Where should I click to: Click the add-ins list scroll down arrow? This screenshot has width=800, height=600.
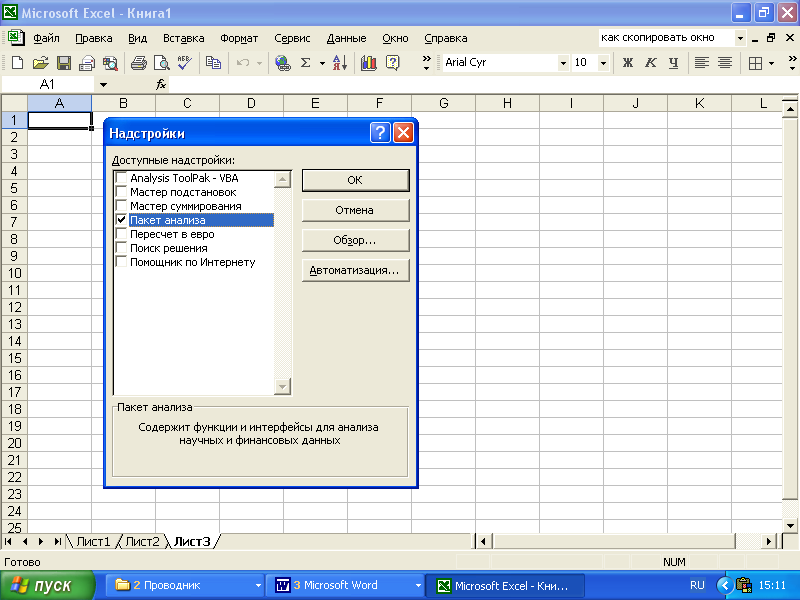[x=282, y=387]
